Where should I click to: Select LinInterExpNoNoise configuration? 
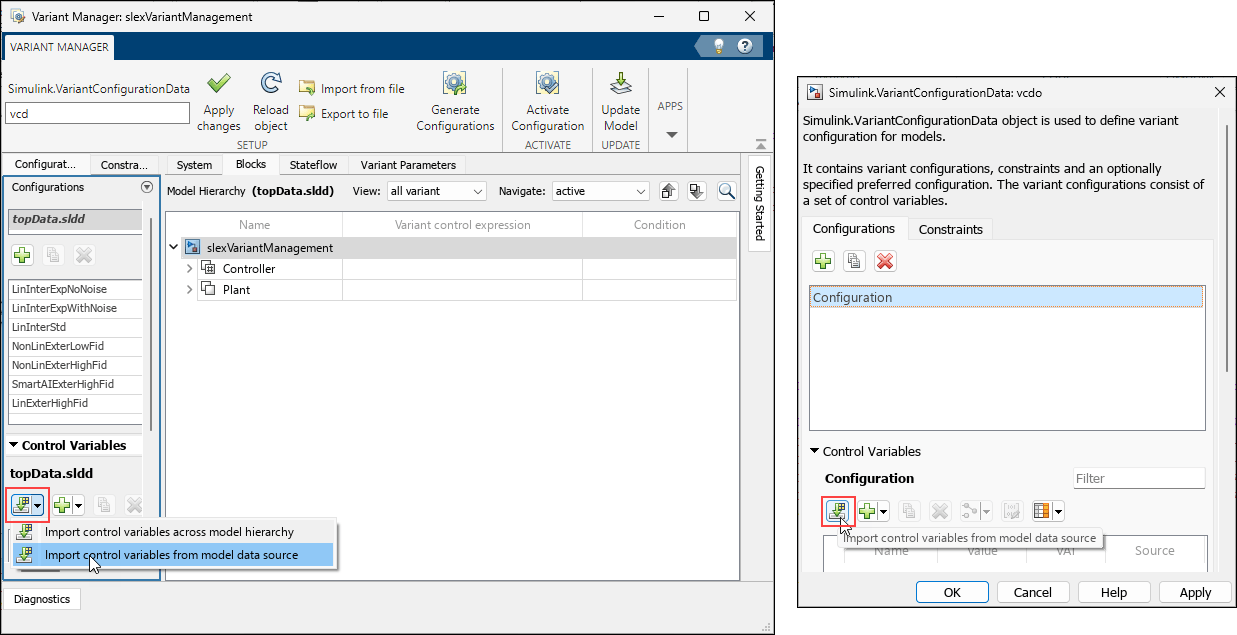(74, 289)
